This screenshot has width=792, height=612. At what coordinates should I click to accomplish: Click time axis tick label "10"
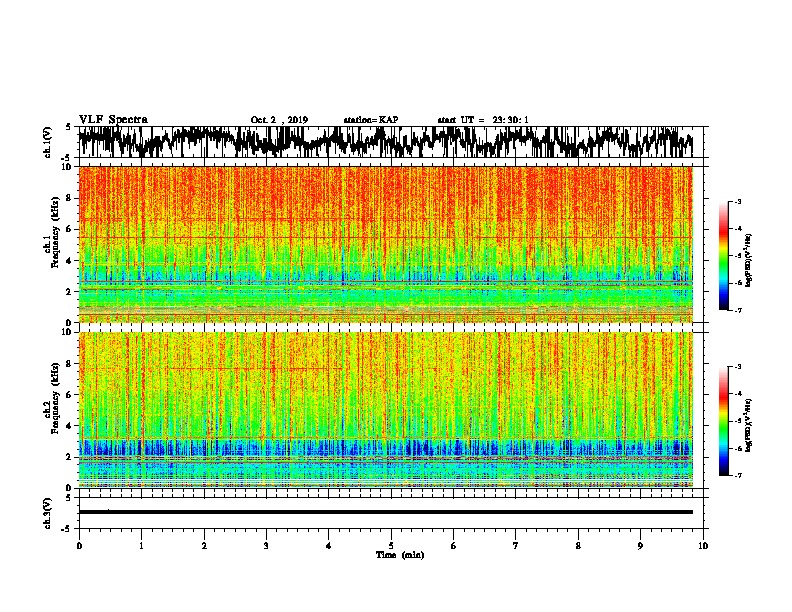point(703,546)
